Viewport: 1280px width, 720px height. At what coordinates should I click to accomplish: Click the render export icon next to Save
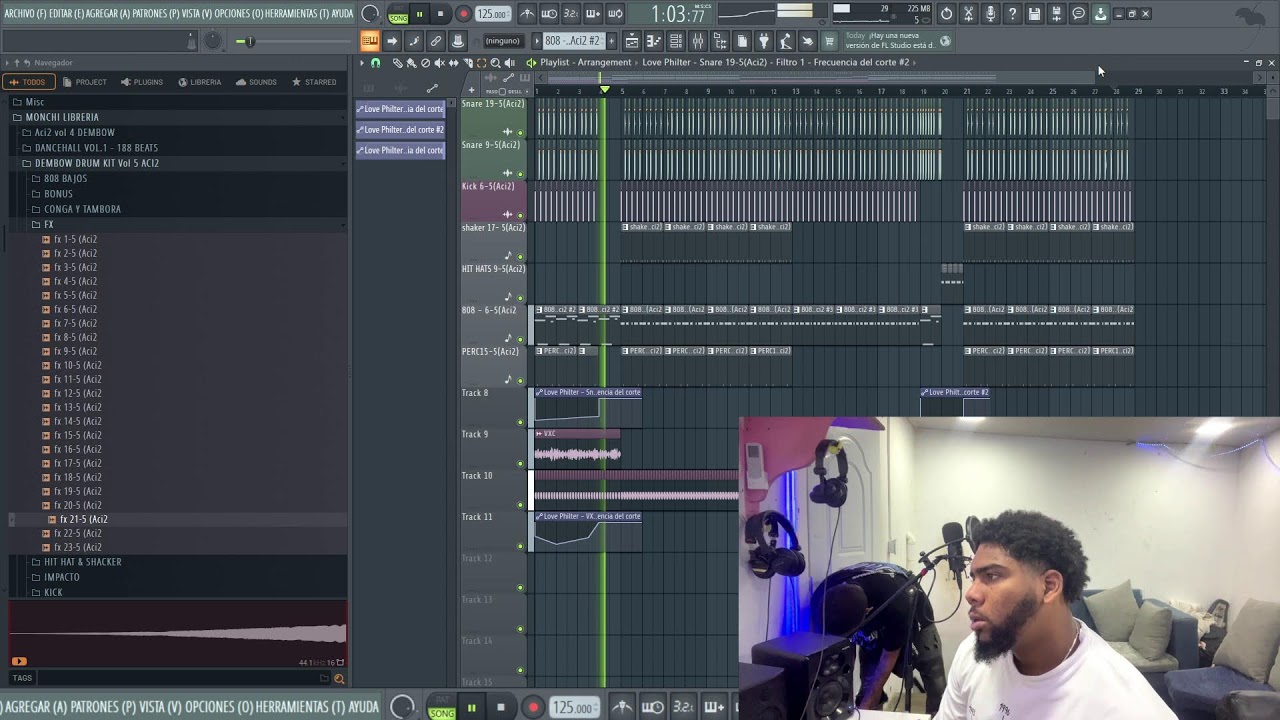click(x=1056, y=14)
